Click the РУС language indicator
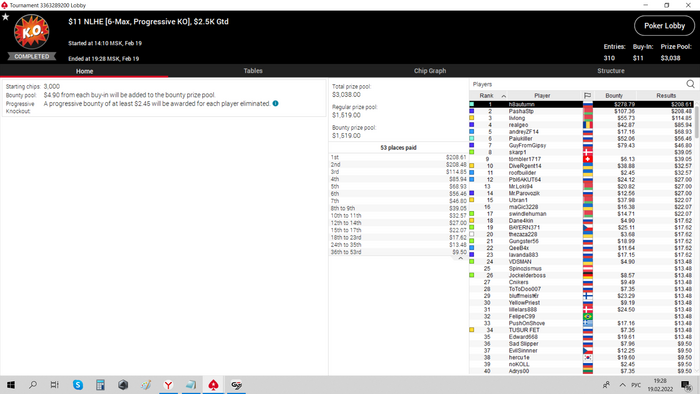 (636, 385)
